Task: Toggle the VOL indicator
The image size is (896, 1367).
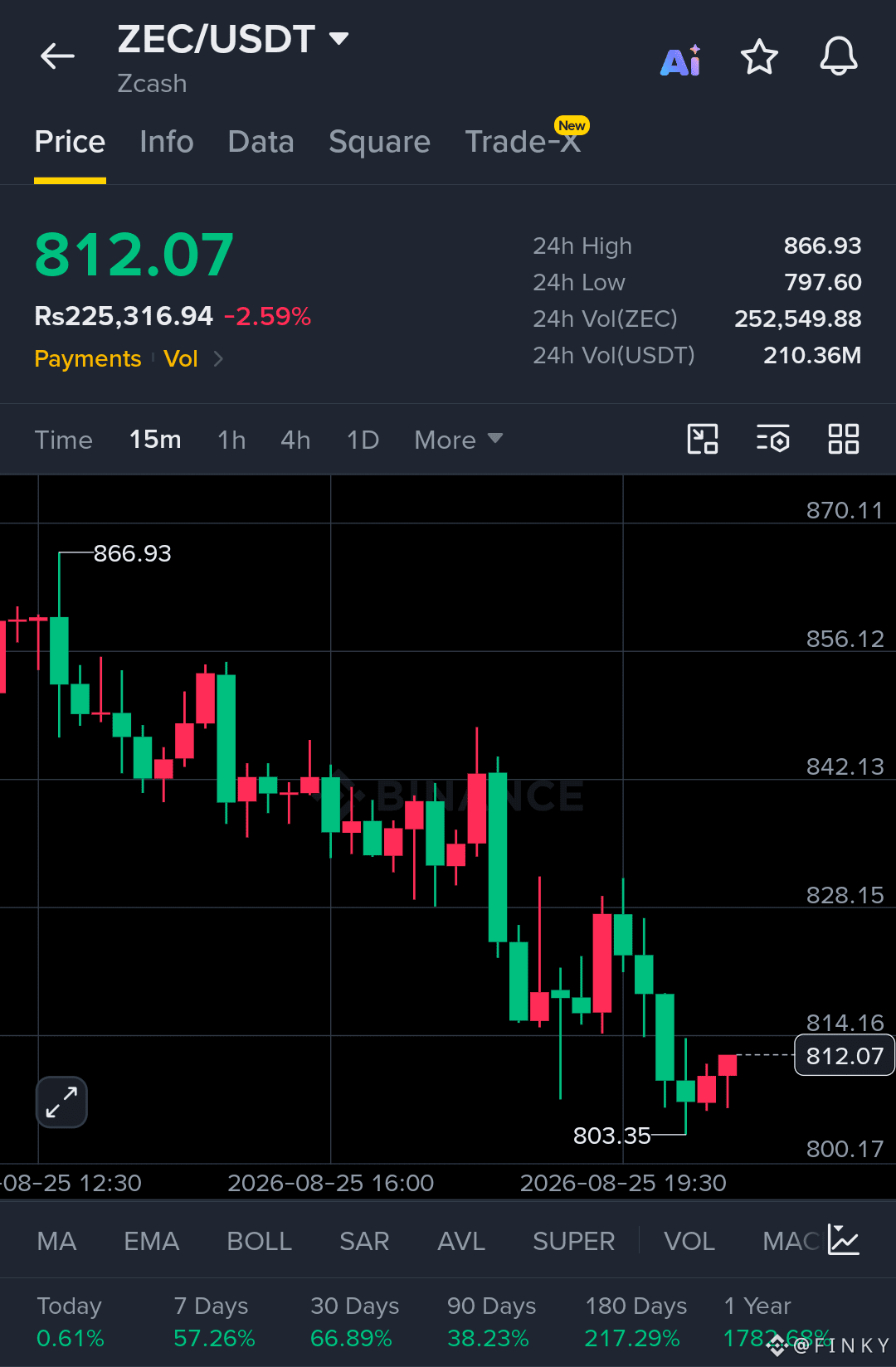Action: [689, 1241]
